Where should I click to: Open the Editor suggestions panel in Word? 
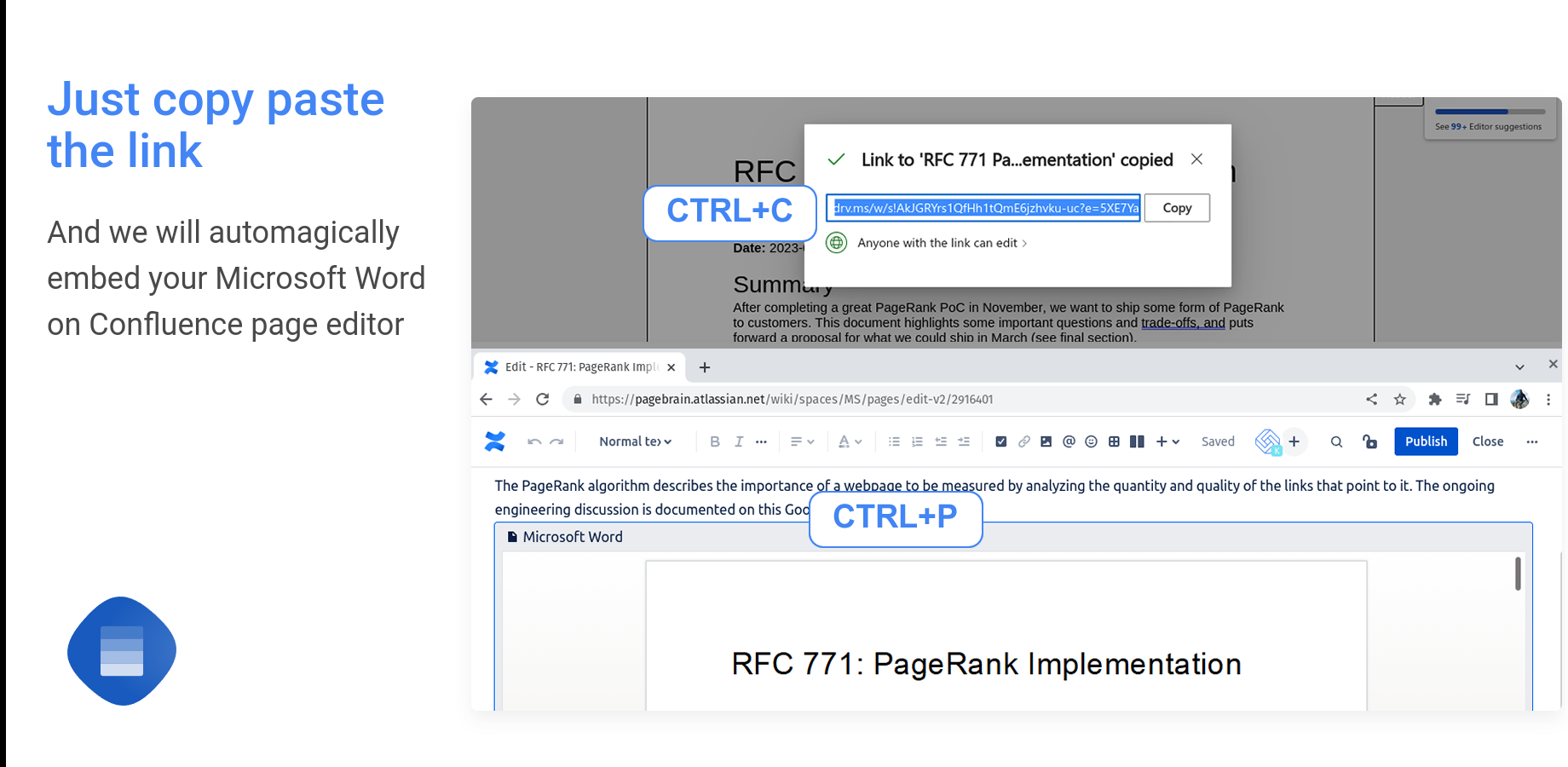1489,119
